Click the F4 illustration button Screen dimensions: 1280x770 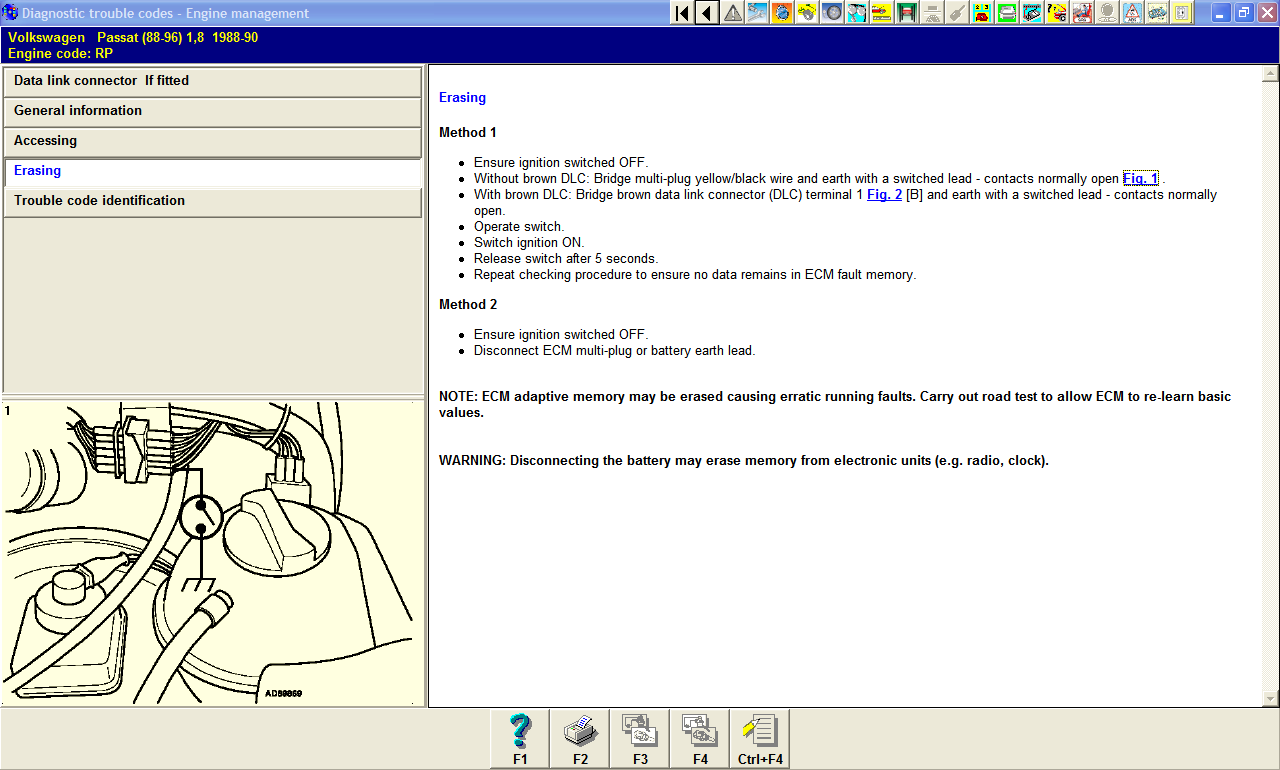pyautogui.click(x=700, y=739)
